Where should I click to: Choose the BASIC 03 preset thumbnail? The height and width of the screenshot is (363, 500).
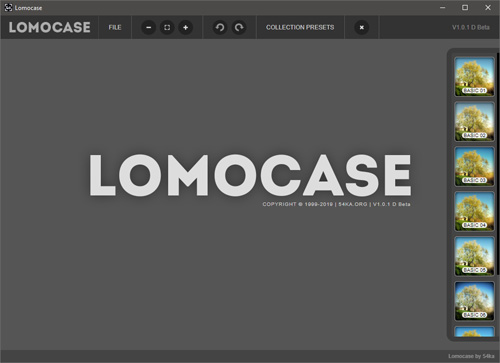474,166
